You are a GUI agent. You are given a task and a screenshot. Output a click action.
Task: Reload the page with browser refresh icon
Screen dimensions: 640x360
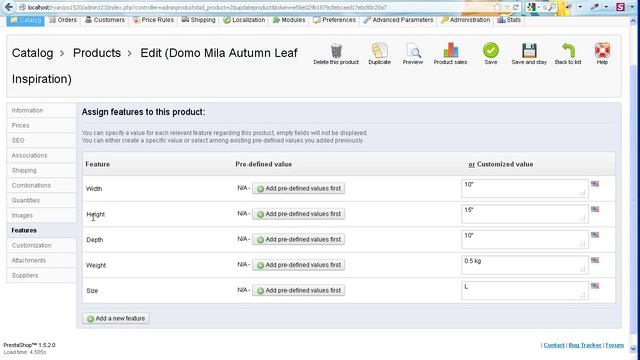(x=516, y=7)
